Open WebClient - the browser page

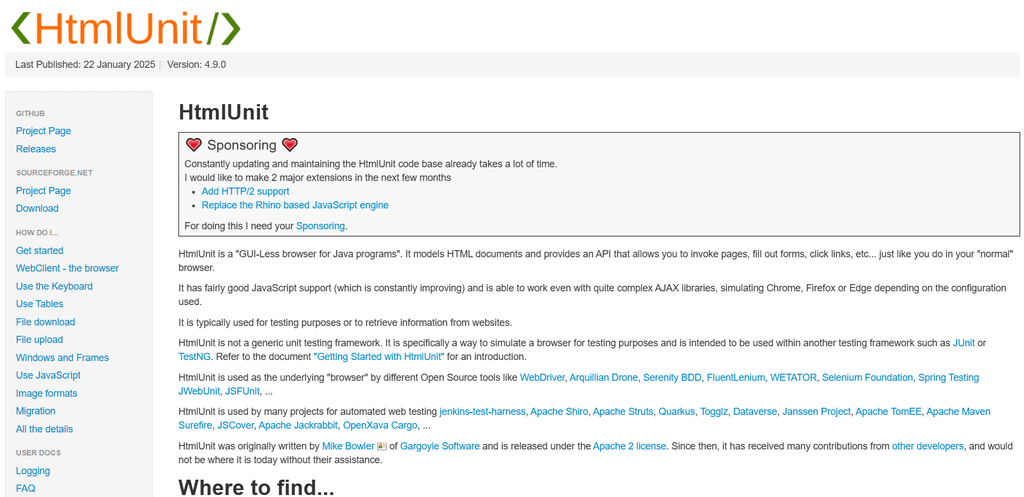(67, 268)
